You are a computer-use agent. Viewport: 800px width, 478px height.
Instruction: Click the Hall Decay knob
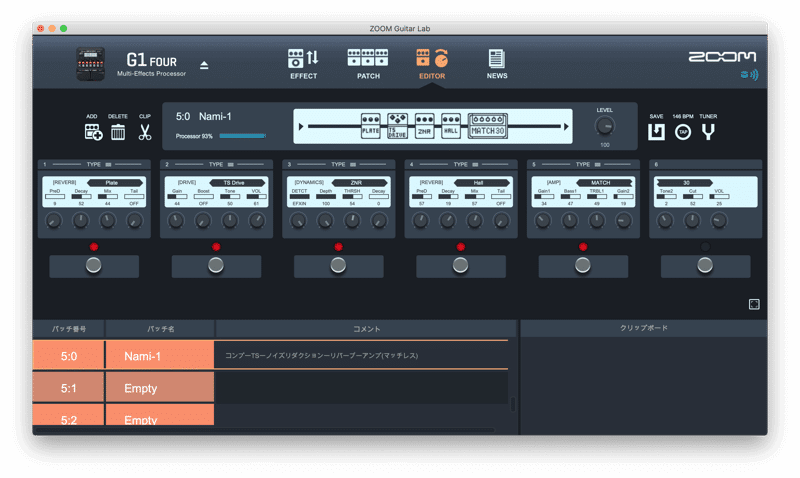point(447,221)
